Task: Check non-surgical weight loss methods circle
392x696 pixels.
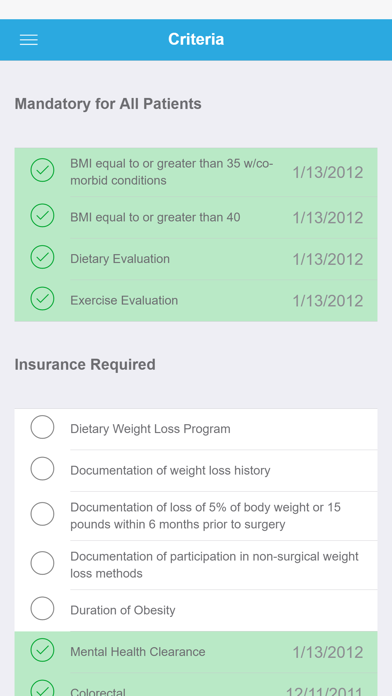Action: [x=42, y=563]
